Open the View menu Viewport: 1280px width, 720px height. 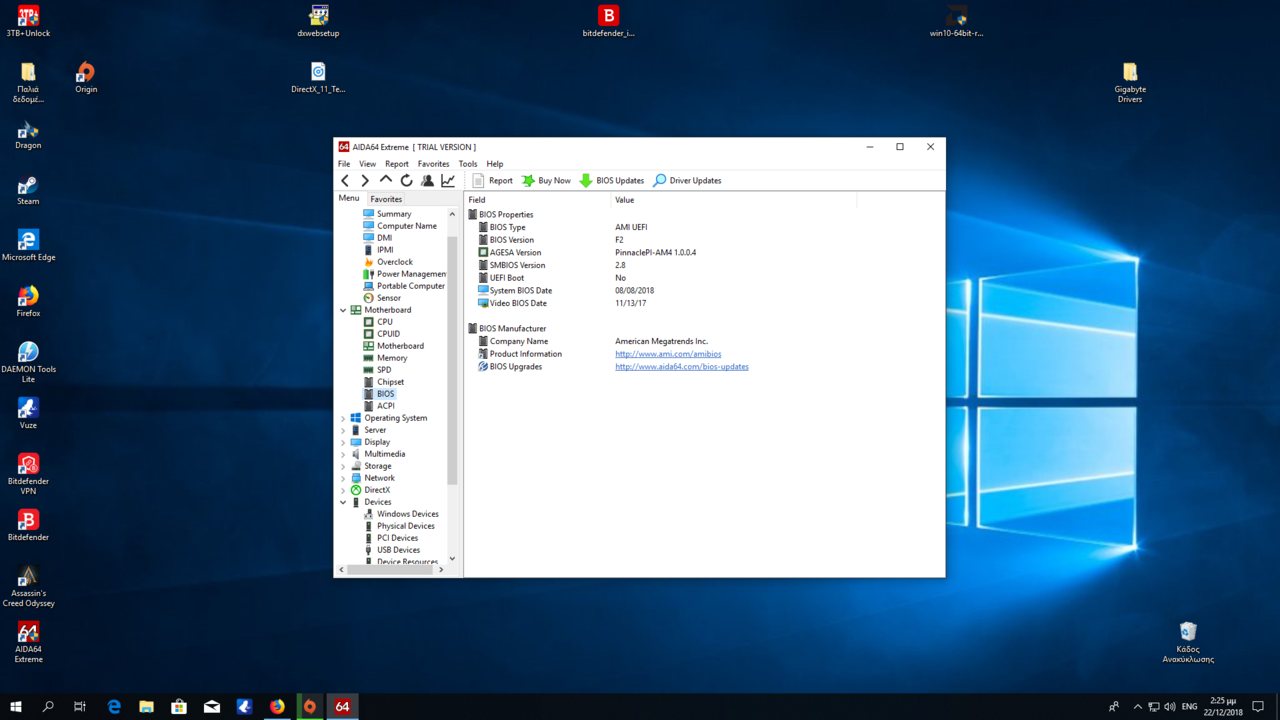click(x=368, y=164)
